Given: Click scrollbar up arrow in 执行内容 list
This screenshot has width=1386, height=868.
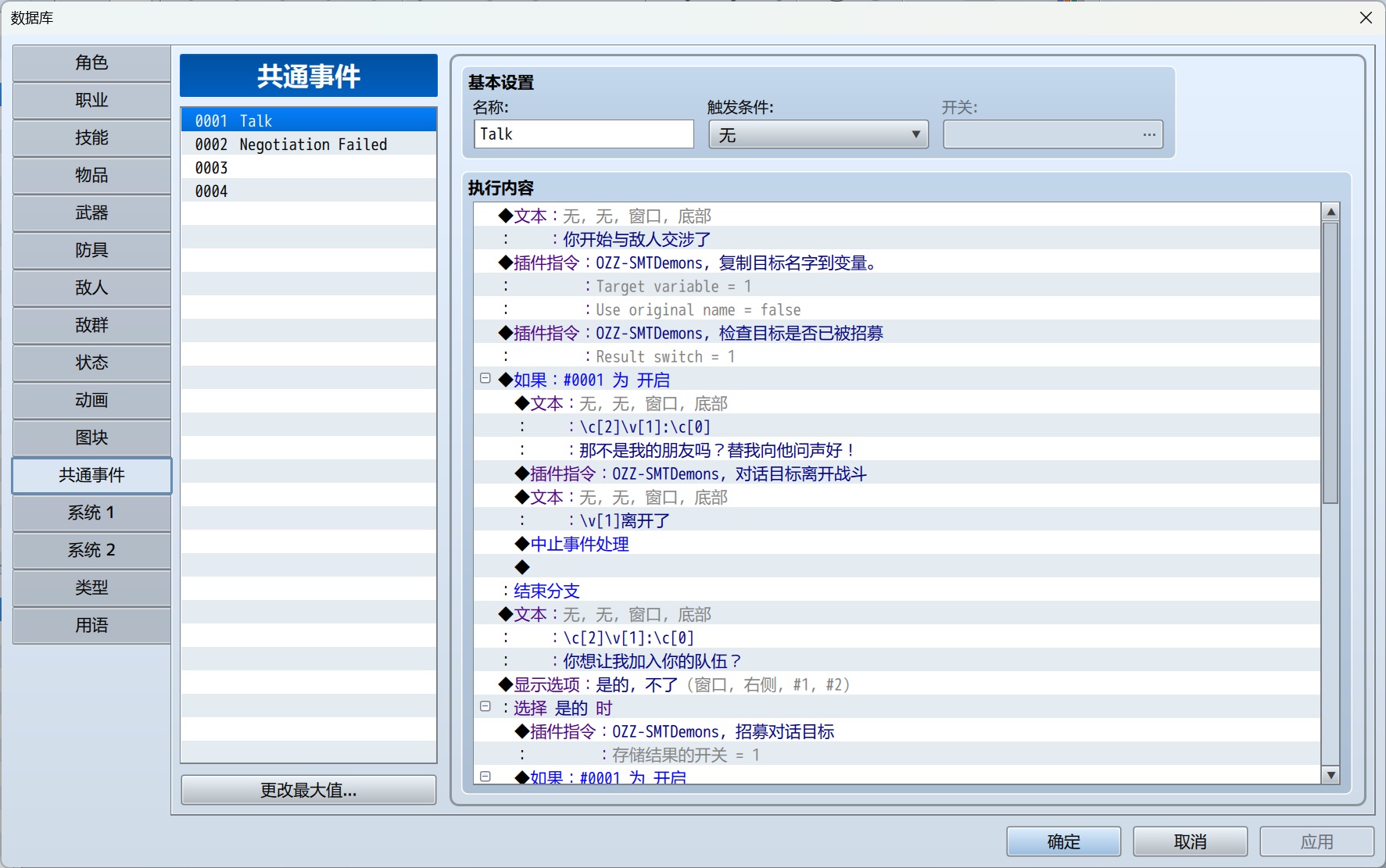Looking at the screenshot, I should [x=1330, y=212].
